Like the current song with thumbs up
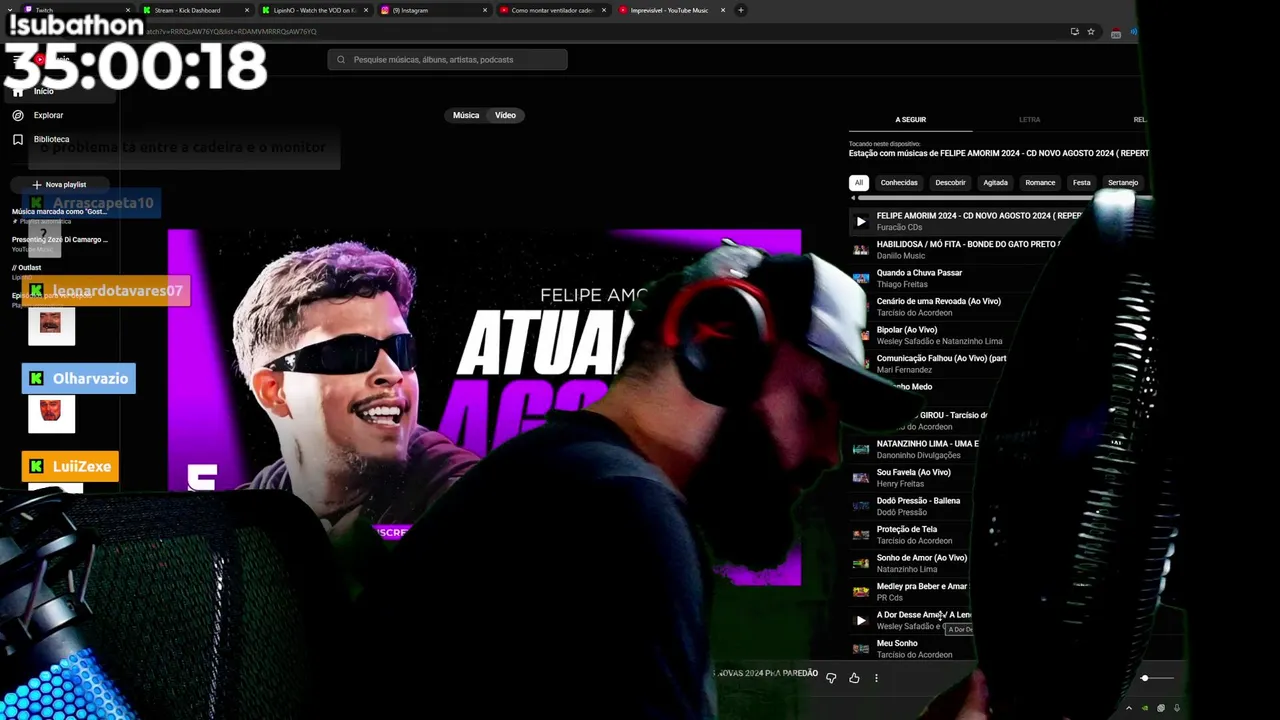Viewport: 1280px width, 720px height. tap(854, 678)
